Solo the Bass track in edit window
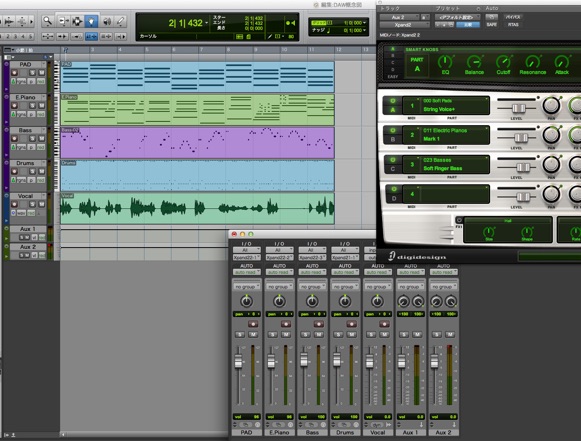Image resolution: width=581 pixels, height=441 pixels. coord(33,138)
